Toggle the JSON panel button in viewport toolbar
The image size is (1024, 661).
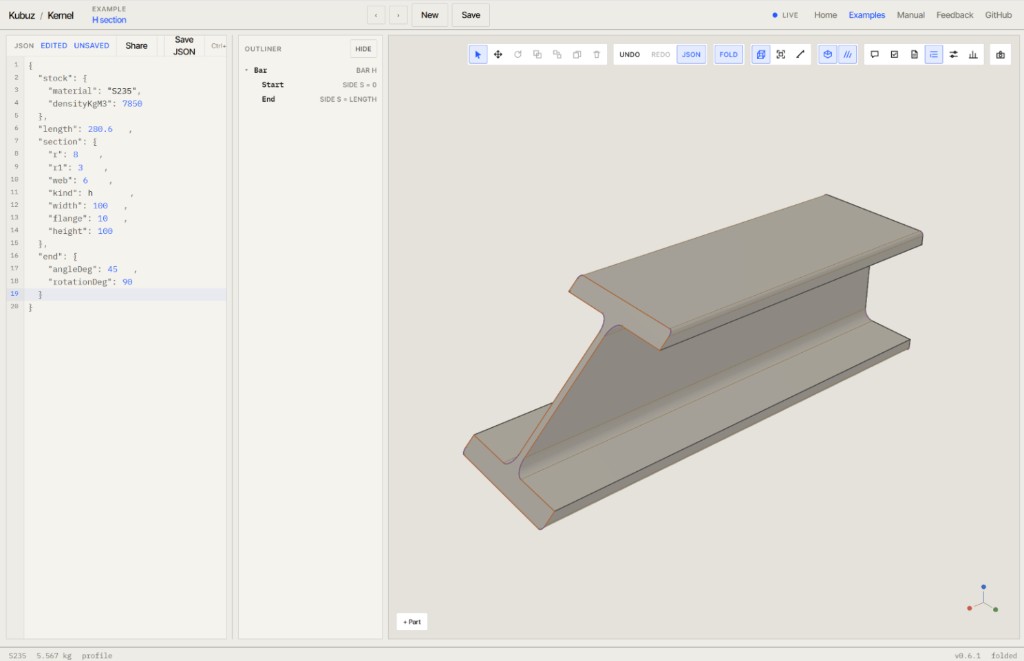[x=691, y=55]
